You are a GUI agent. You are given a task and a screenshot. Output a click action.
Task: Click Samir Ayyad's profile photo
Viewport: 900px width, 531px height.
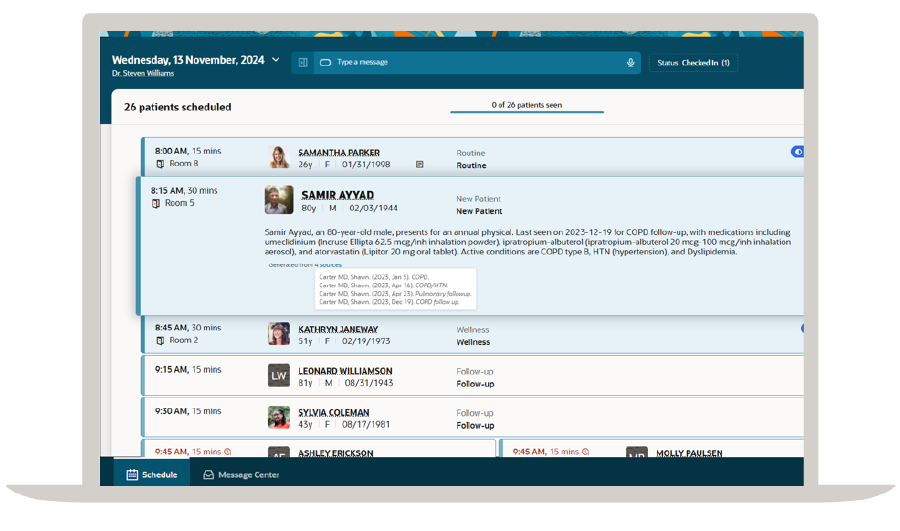pyautogui.click(x=279, y=200)
